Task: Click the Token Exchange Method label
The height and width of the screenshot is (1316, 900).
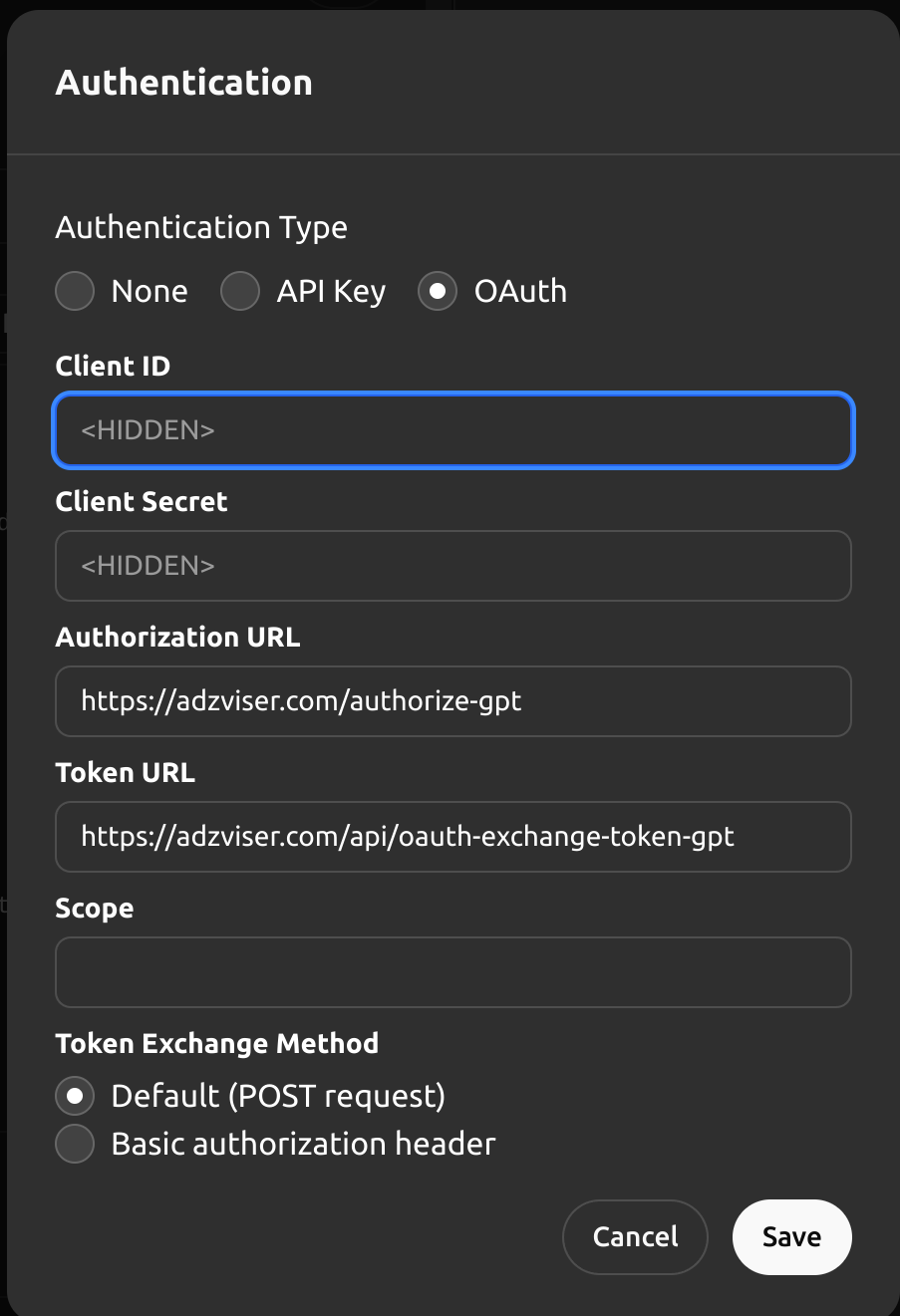Action: pyautogui.click(x=216, y=1043)
